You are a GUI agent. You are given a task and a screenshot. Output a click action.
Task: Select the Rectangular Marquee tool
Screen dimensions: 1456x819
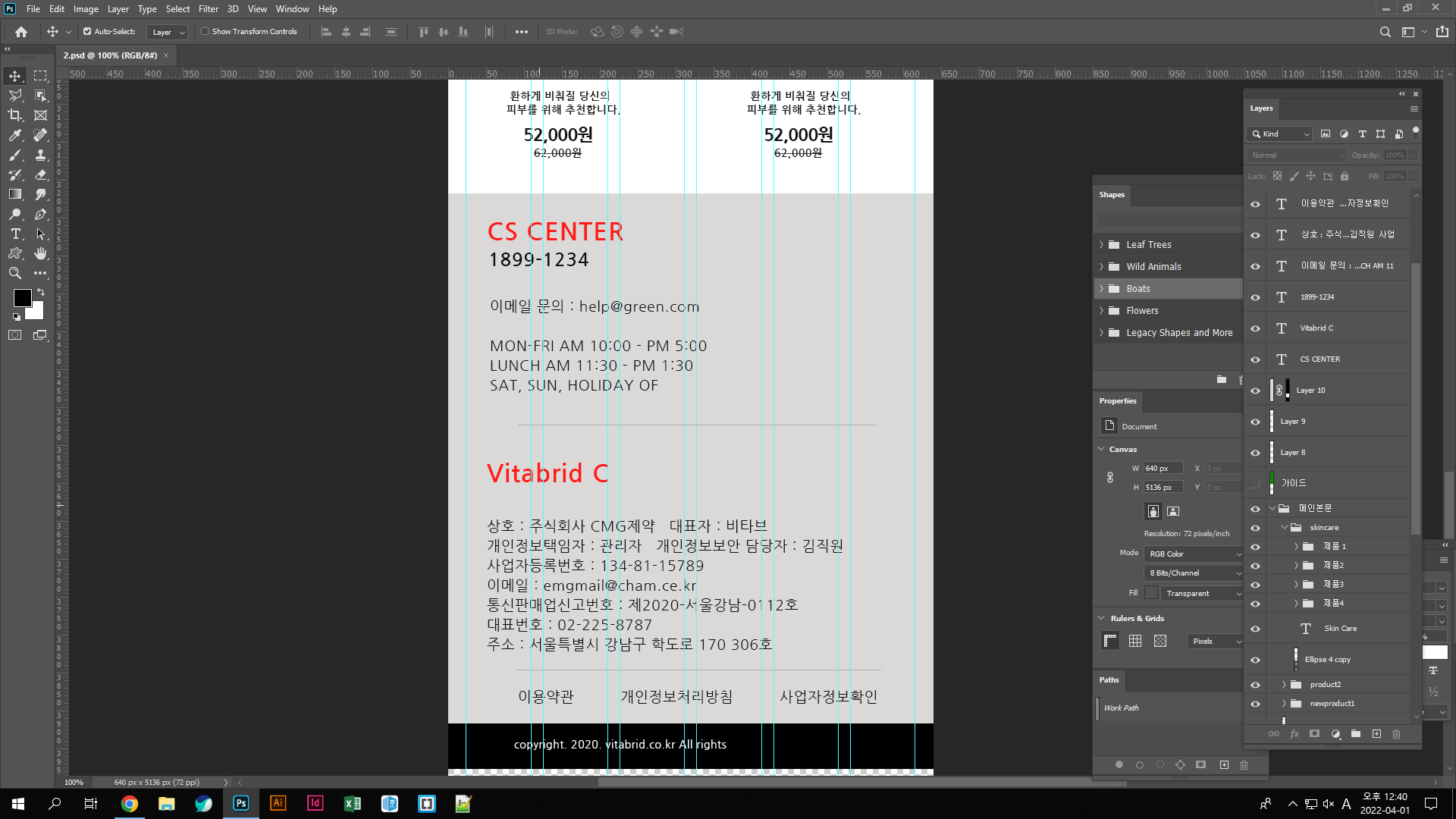pyautogui.click(x=40, y=76)
